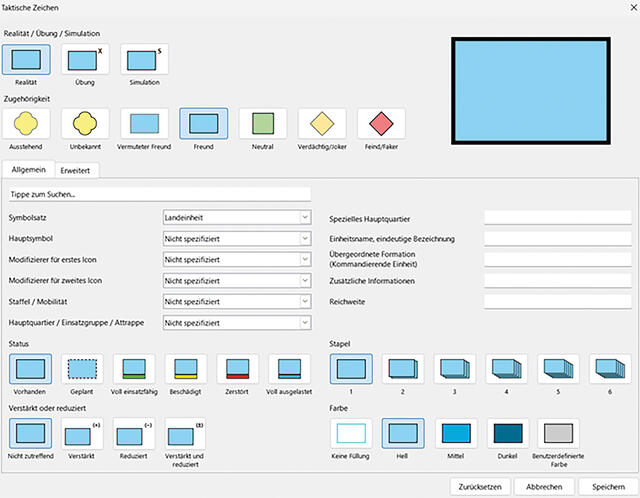Expand Modifizierer für erstes Icon dropdown
The image size is (640, 498).
[237, 260]
